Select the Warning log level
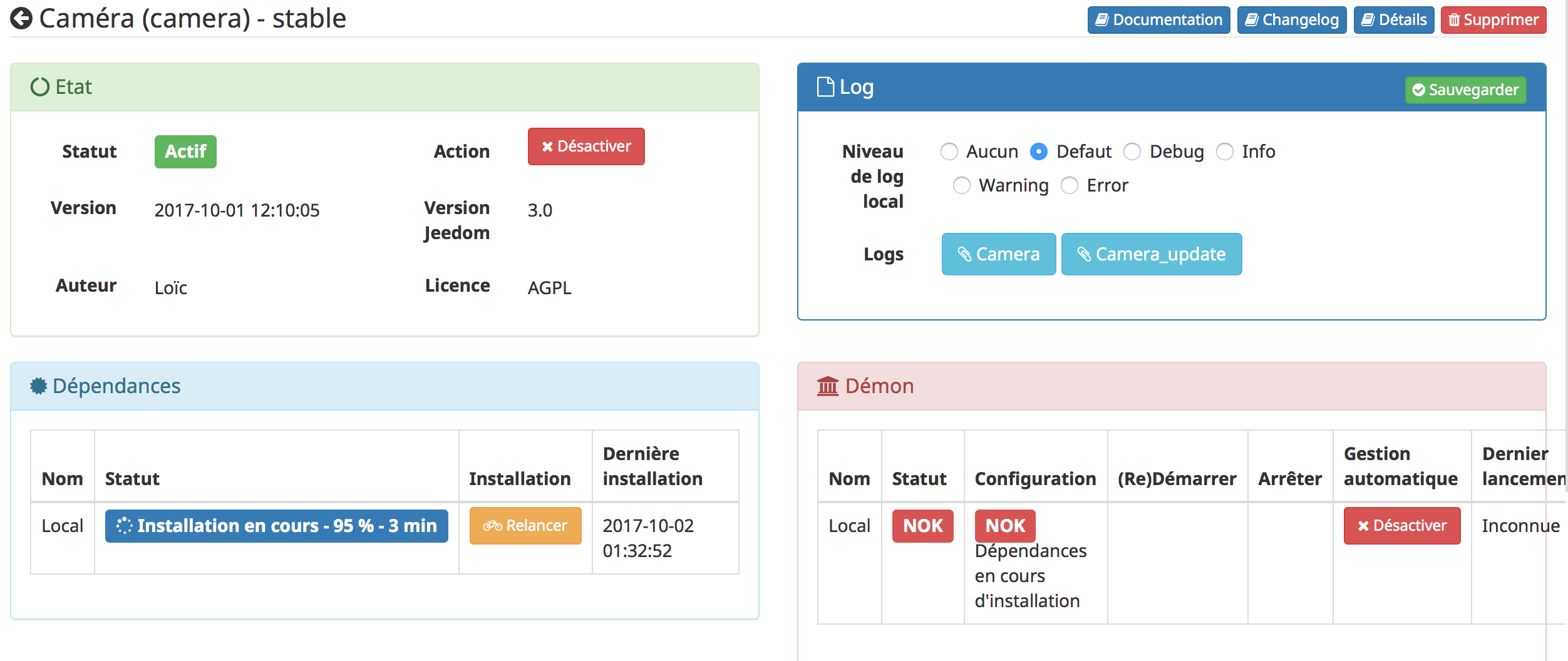 point(962,185)
